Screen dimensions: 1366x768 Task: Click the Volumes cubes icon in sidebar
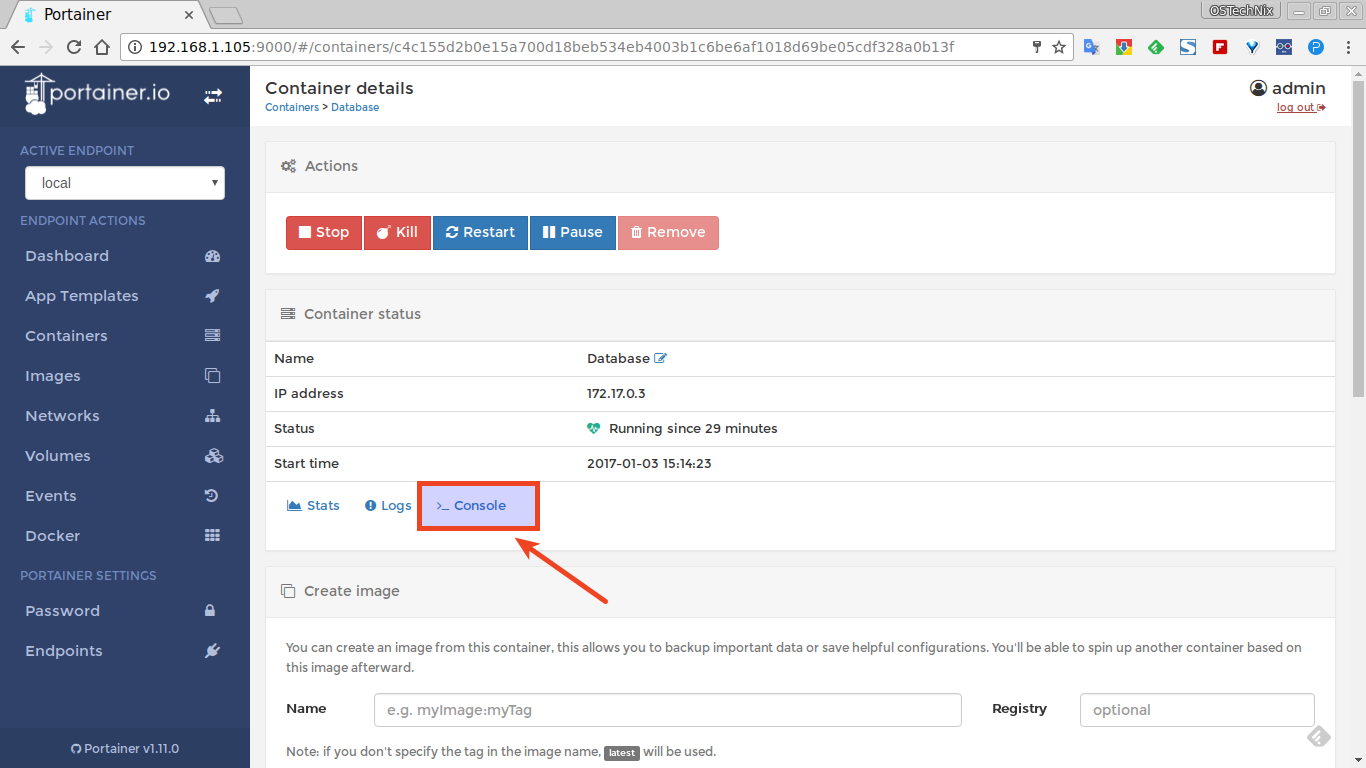click(213, 456)
